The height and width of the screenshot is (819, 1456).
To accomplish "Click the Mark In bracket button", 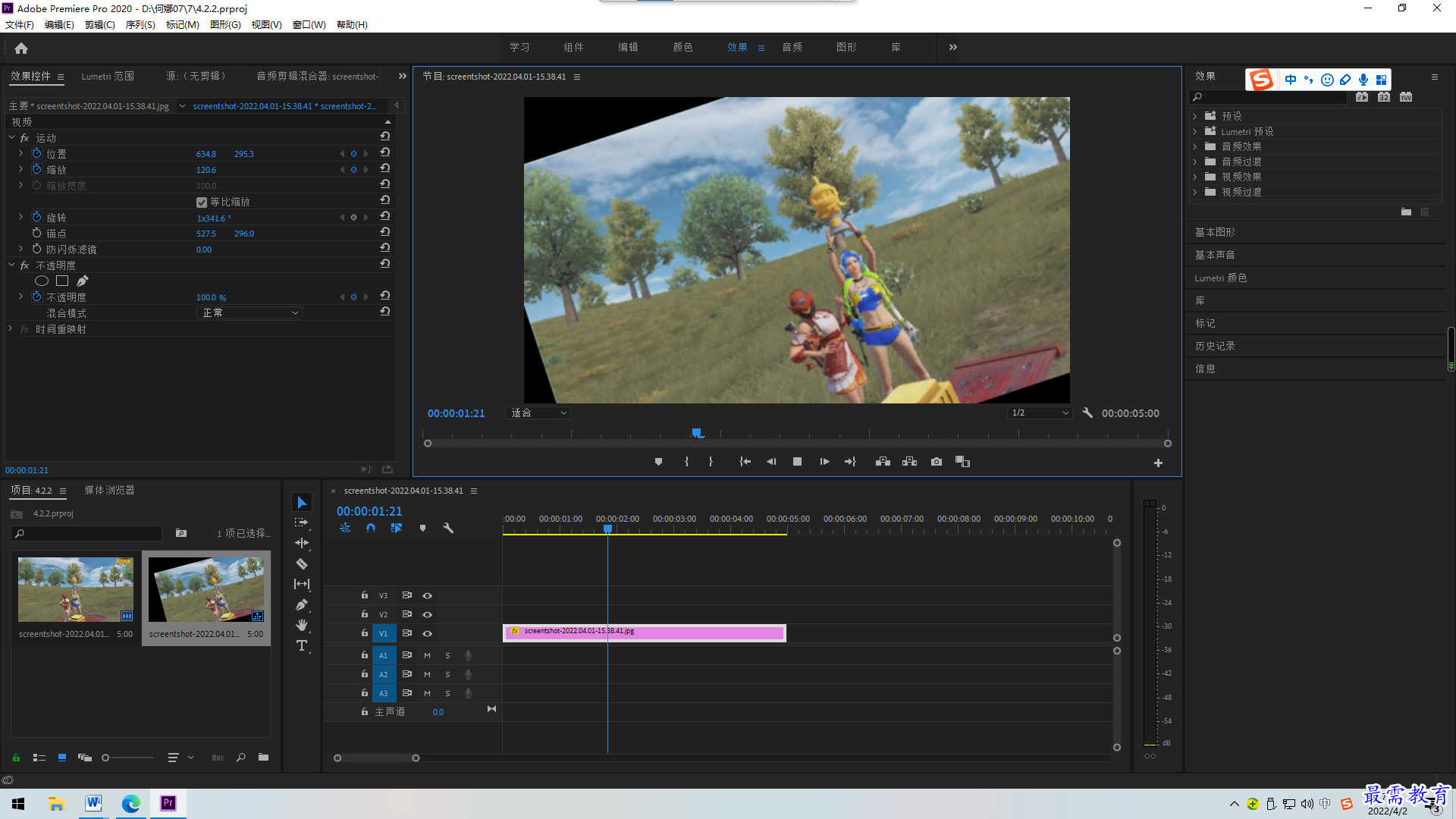I will coord(686,462).
